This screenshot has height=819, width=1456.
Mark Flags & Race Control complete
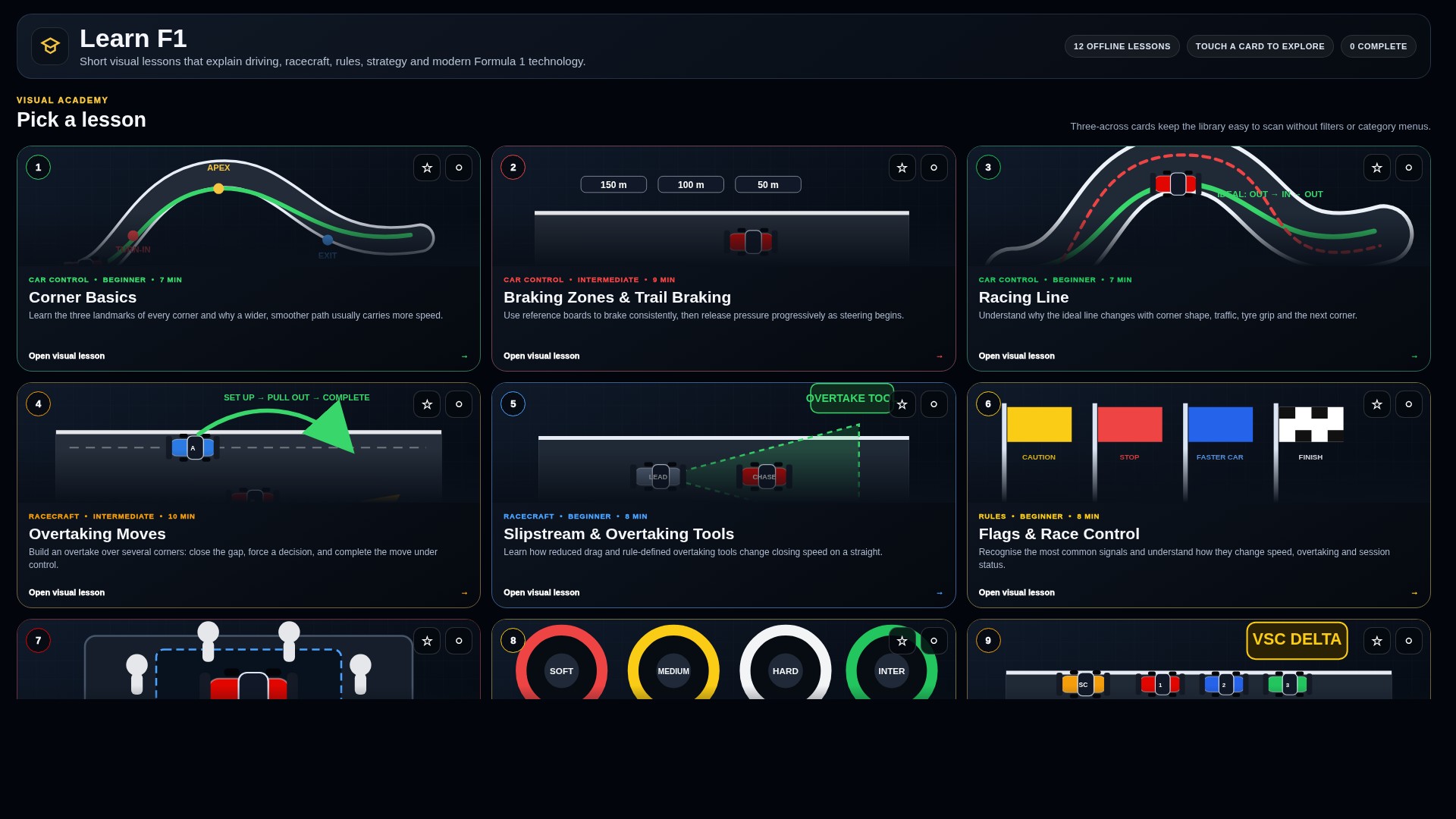1408,404
